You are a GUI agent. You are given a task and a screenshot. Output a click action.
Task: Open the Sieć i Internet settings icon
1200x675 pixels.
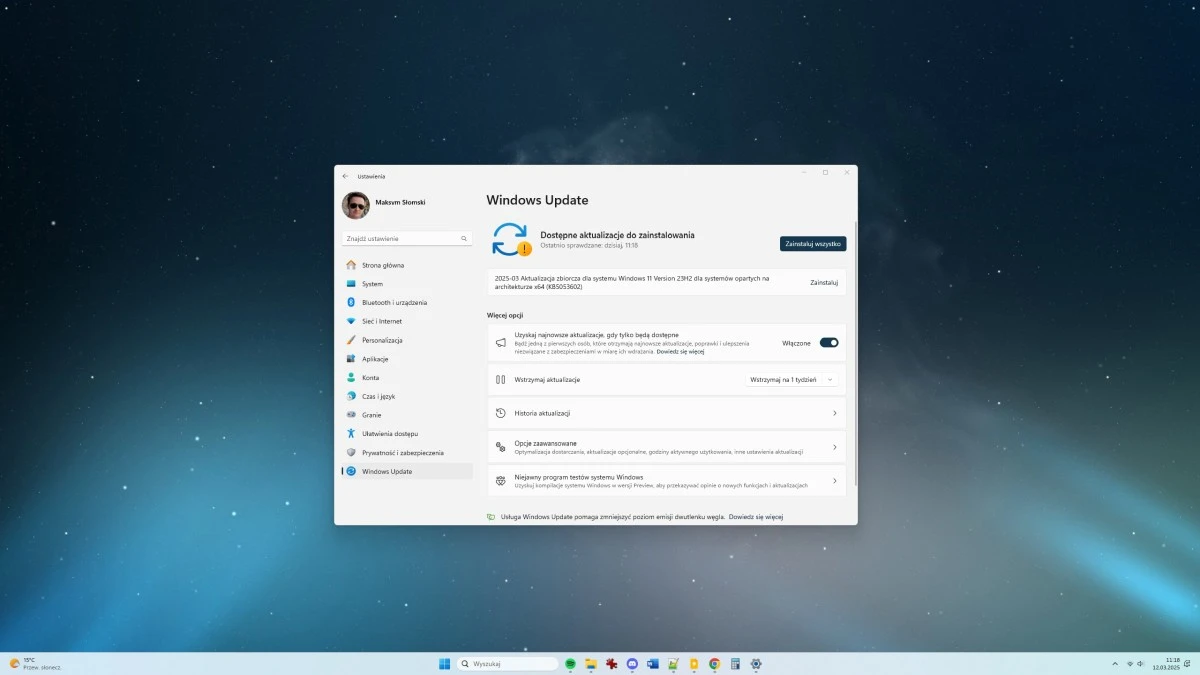pyautogui.click(x=352, y=321)
